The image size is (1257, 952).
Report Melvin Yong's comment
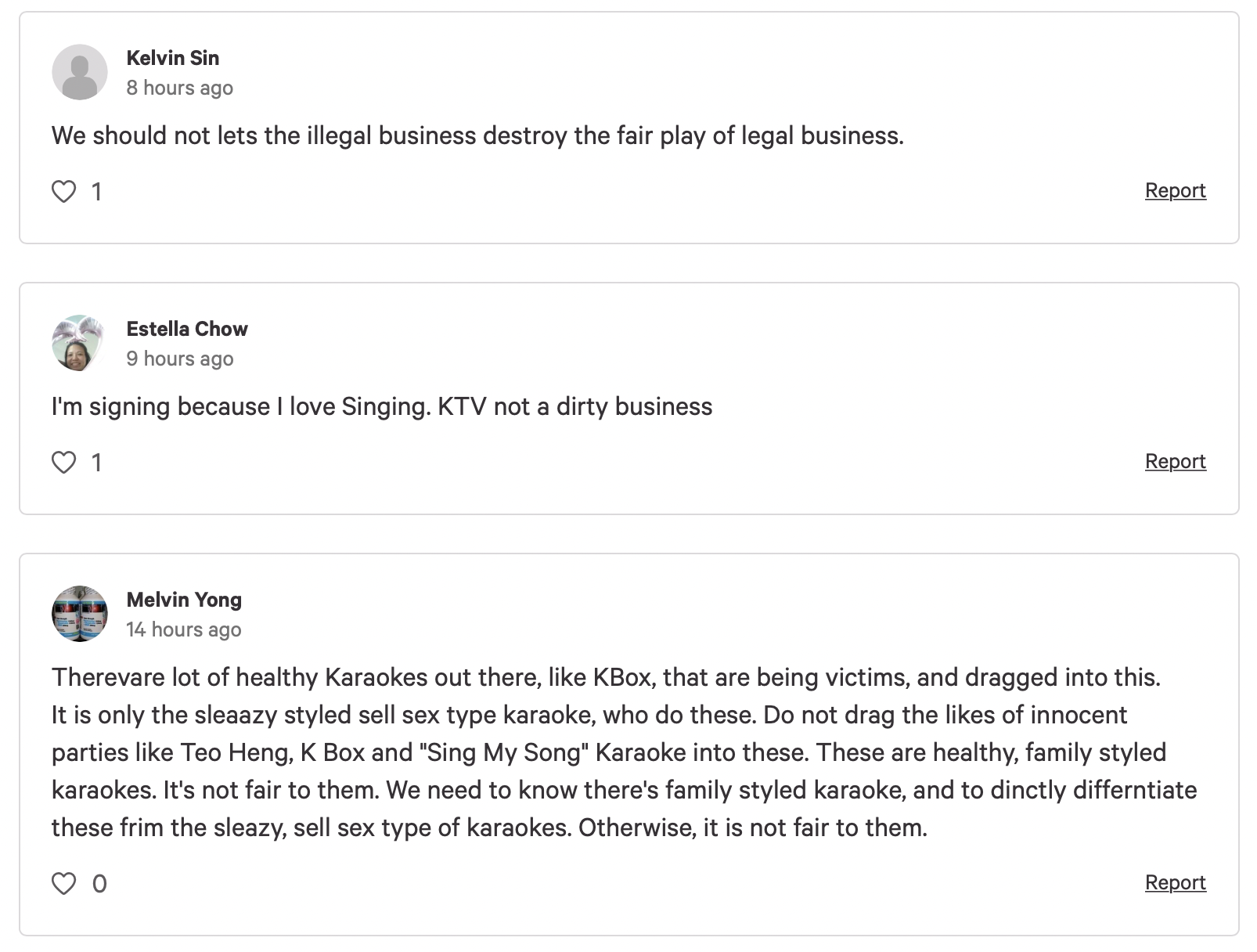(1175, 882)
